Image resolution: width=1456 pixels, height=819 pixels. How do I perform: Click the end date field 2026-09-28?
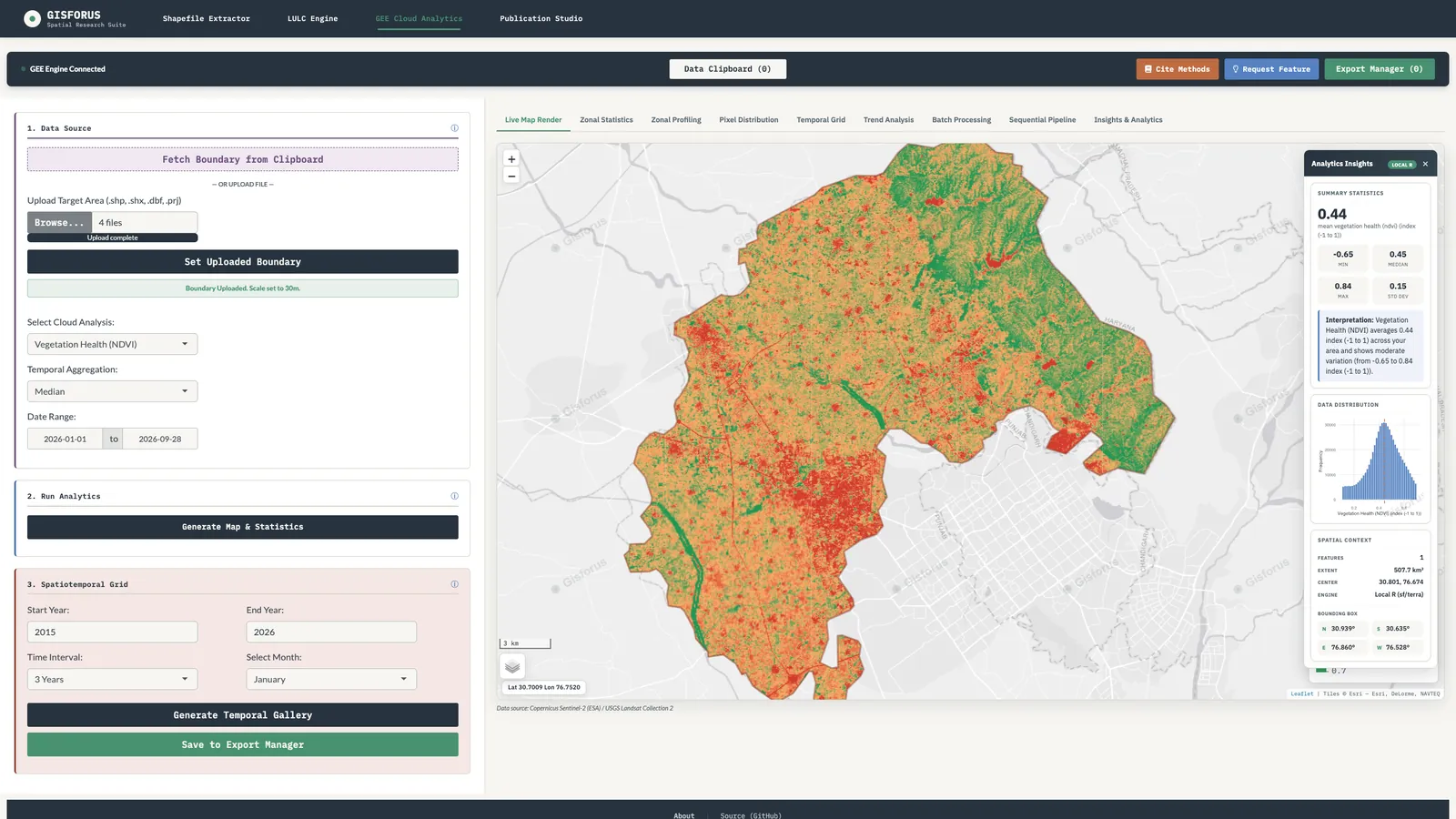pos(160,439)
